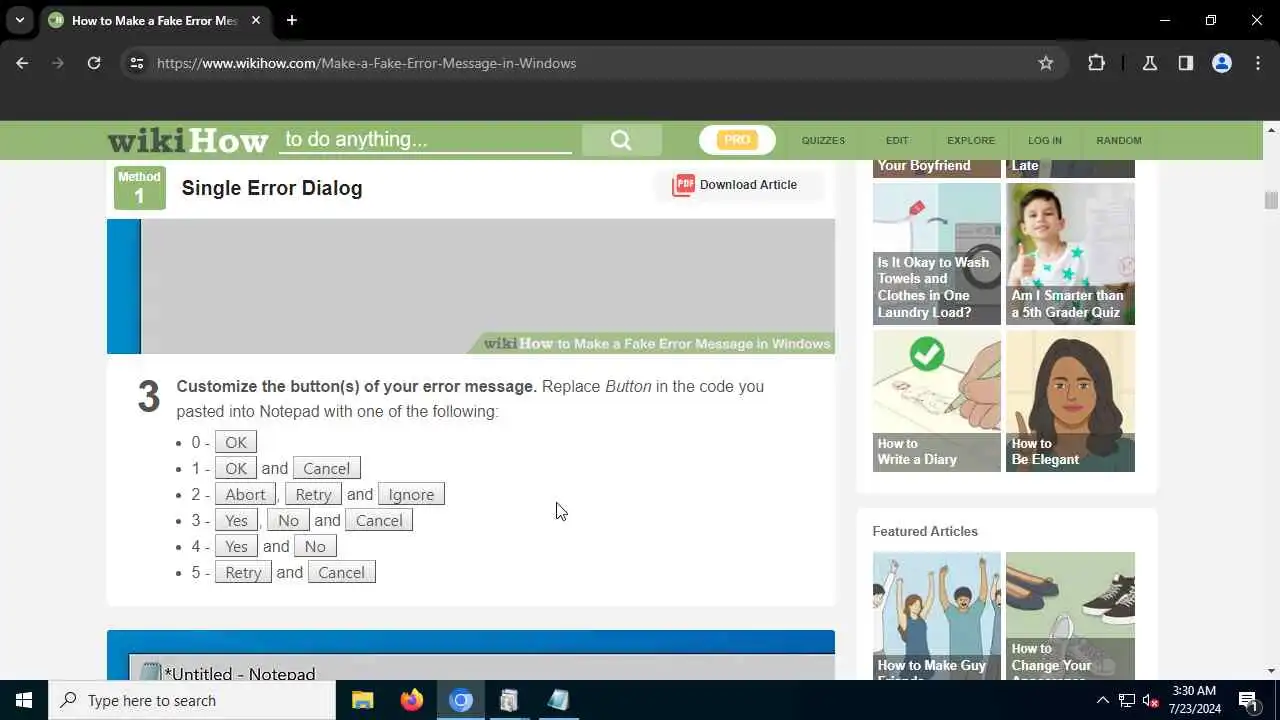This screenshot has height=720, width=1280.
Task: Click the wikiHow logo
Action: pos(188,140)
